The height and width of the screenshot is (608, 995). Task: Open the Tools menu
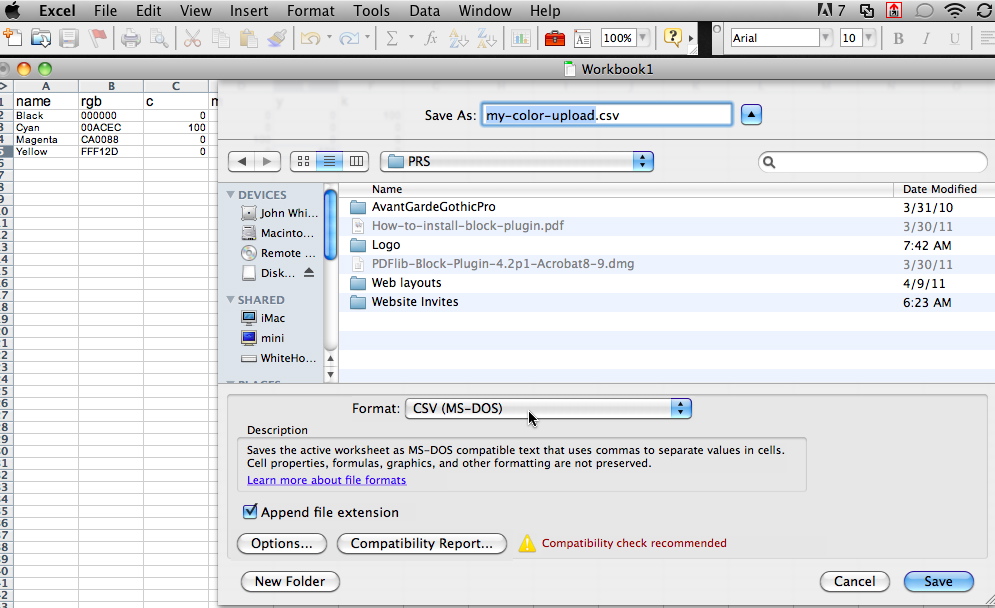372,11
